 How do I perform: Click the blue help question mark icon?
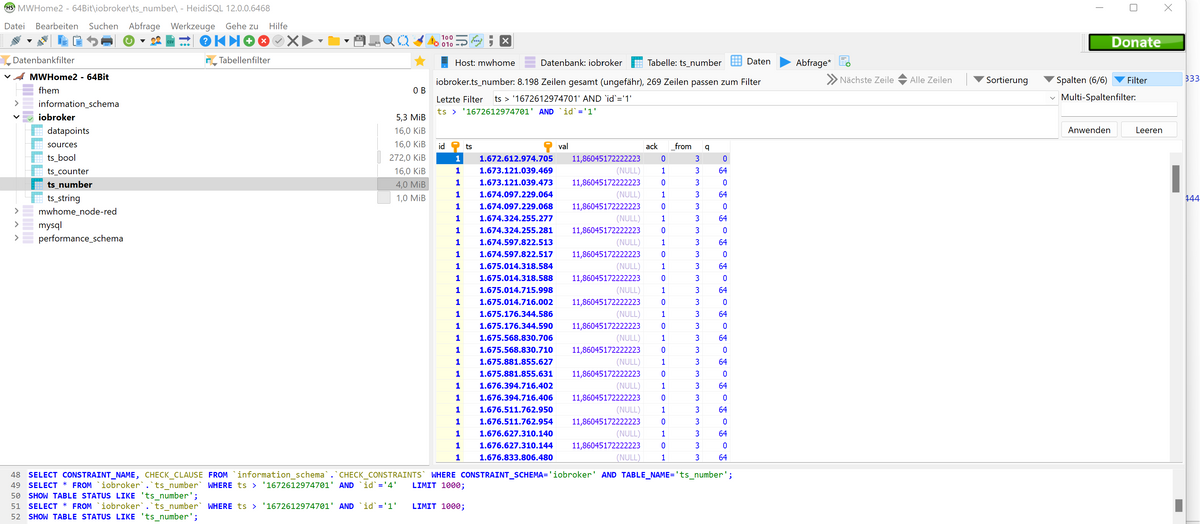(x=205, y=41)
